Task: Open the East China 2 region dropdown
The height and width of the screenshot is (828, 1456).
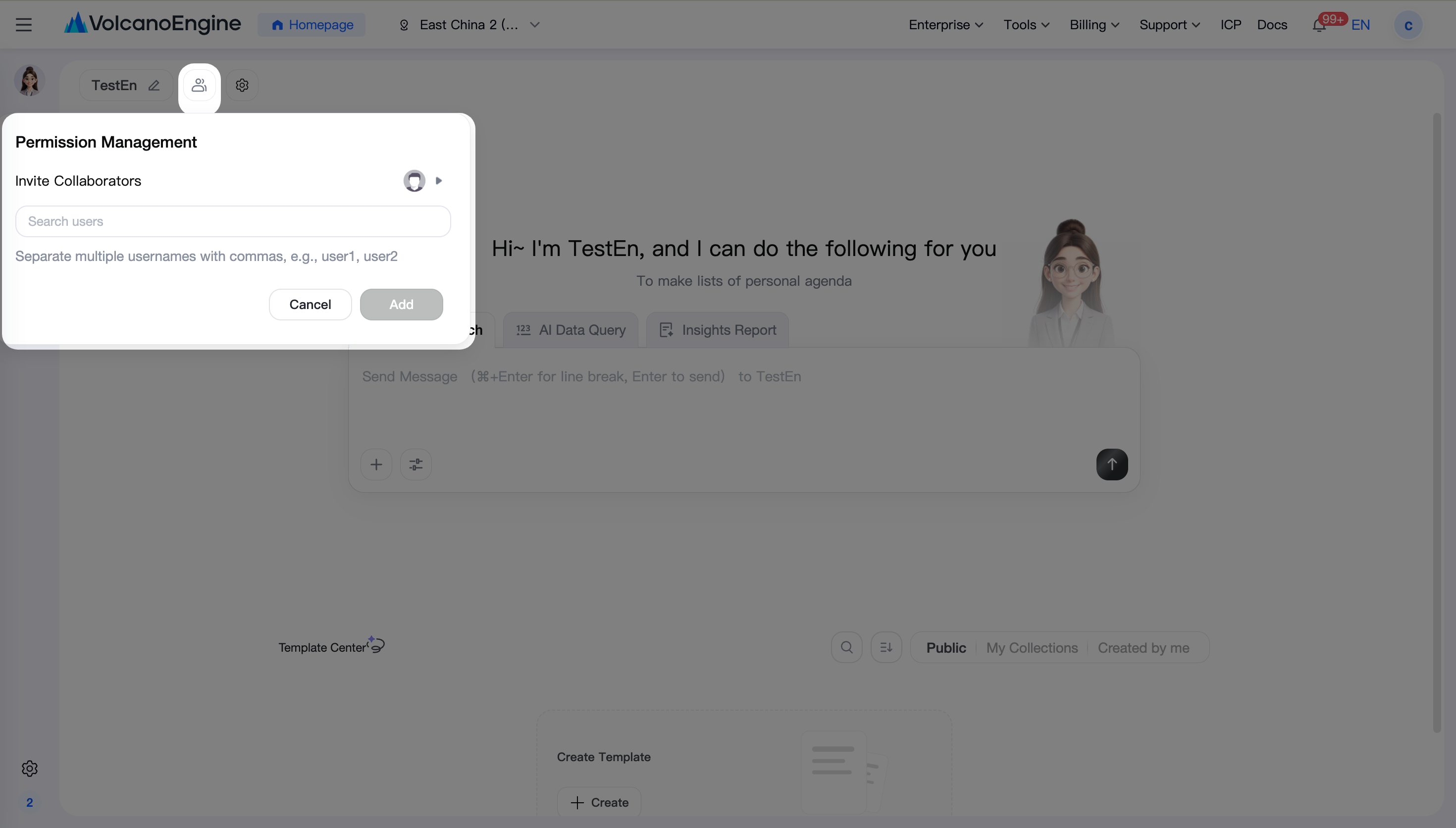Action: [469, 25]
